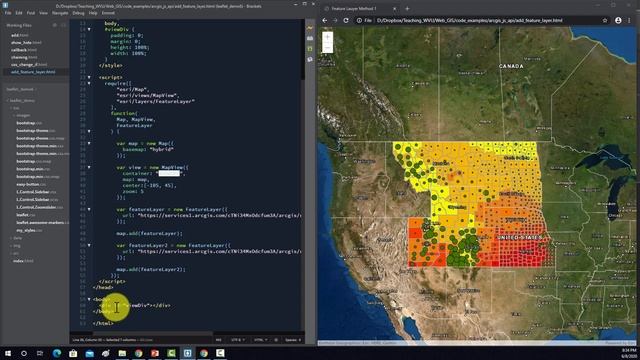This screenshot has width=640, height=360.
Task: Click the horizontal scrollbar in code editor
Action: coord(153,333)
